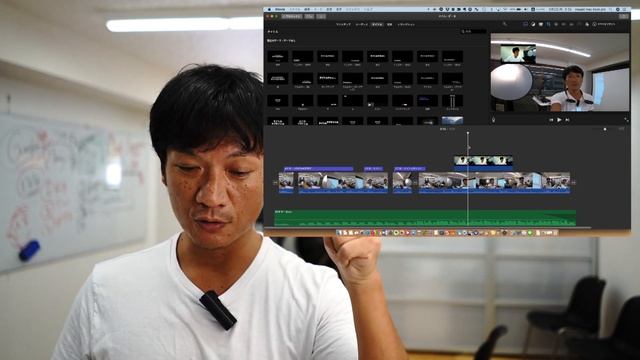Switch to the マイメディア tab
Screen dimensions: 640x360
[343, 24]
